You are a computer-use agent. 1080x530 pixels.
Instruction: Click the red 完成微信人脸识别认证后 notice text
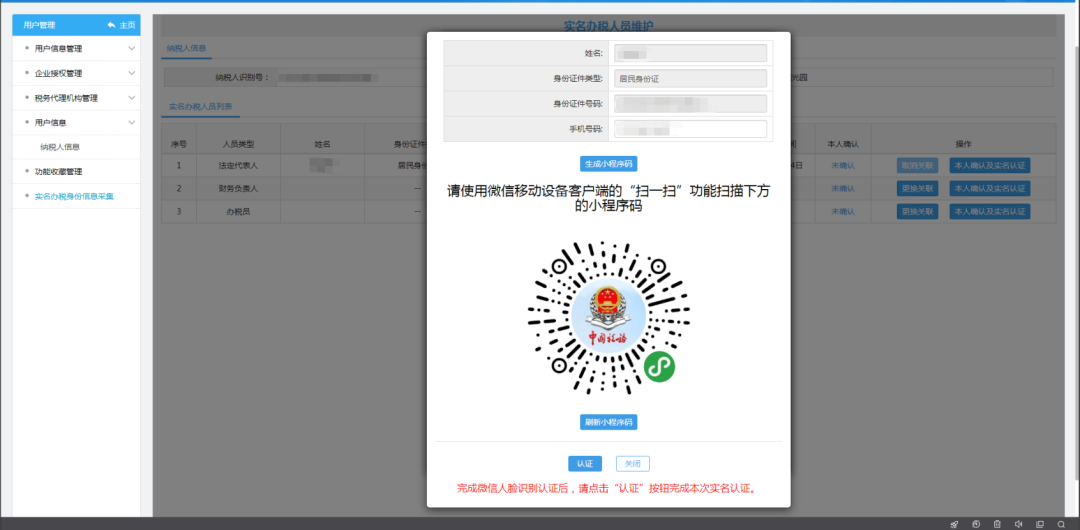tap(608, 489)
